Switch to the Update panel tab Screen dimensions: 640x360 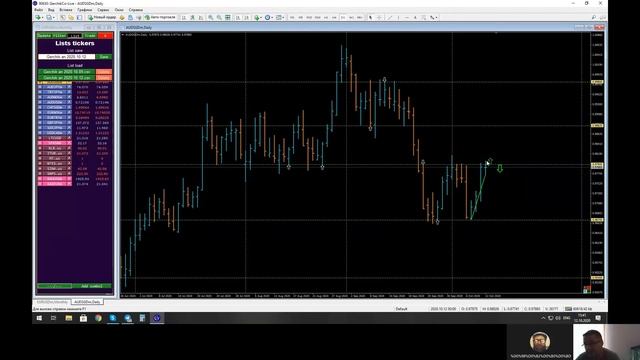click(x=44, y=36)
